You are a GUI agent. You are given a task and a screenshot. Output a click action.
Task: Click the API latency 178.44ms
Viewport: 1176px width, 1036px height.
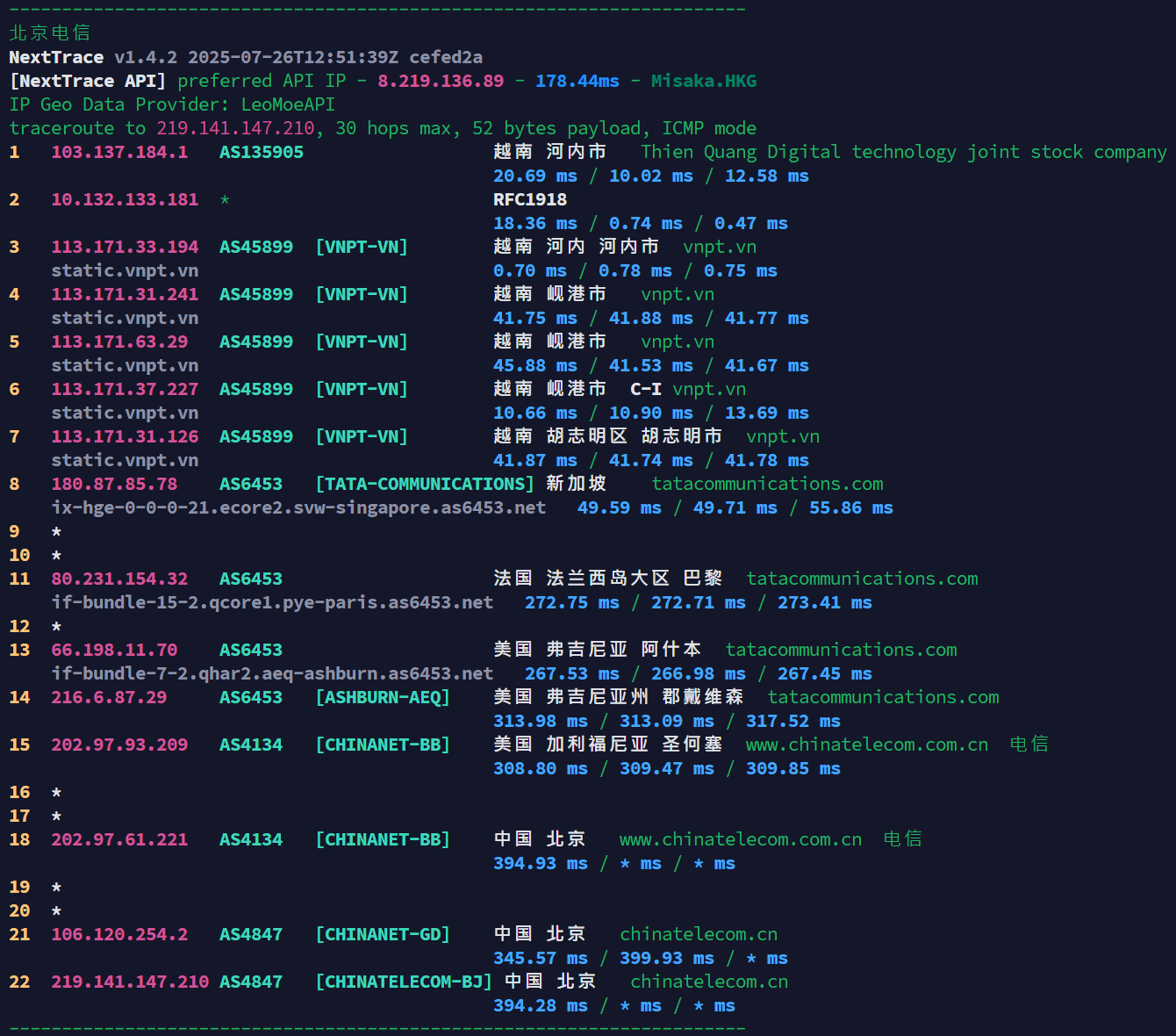pyautogui.click(x=577, y=81)
